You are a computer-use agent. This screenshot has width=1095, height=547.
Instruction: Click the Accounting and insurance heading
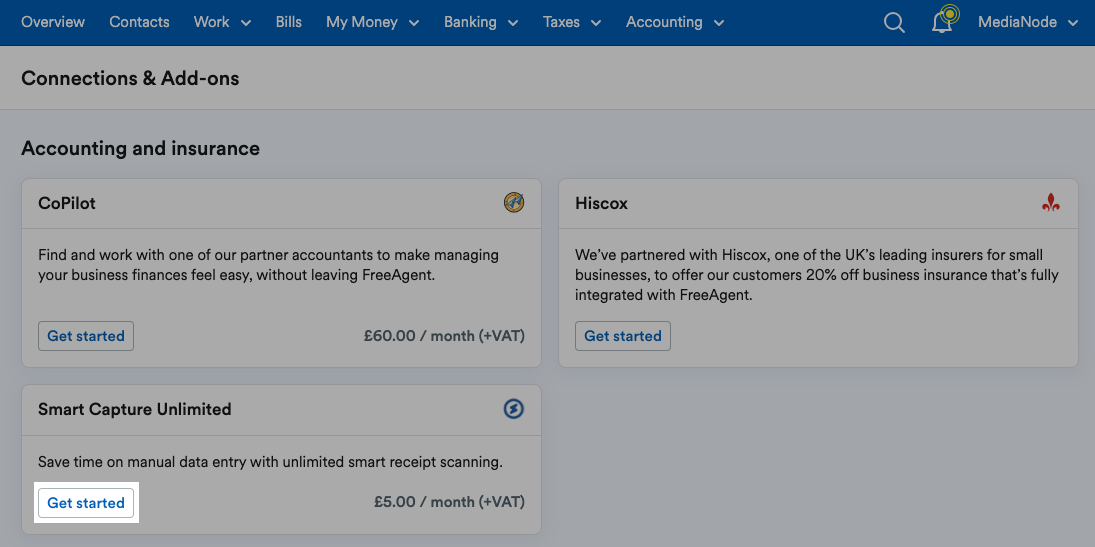click(140, 148)
